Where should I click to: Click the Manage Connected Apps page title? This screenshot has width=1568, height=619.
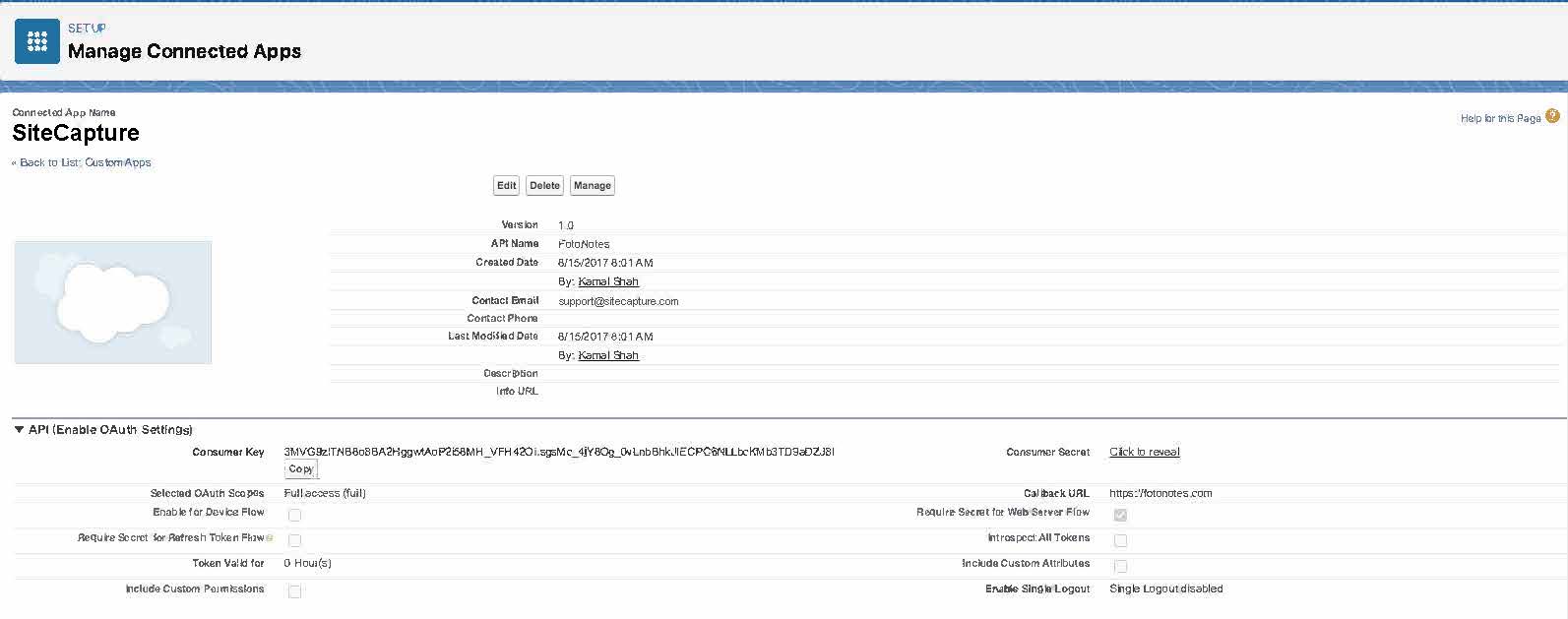click(x=184, y=51)
